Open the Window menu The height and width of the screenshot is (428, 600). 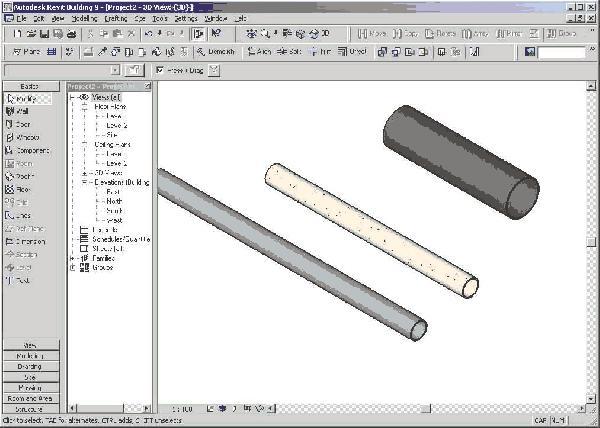(216, 18)
